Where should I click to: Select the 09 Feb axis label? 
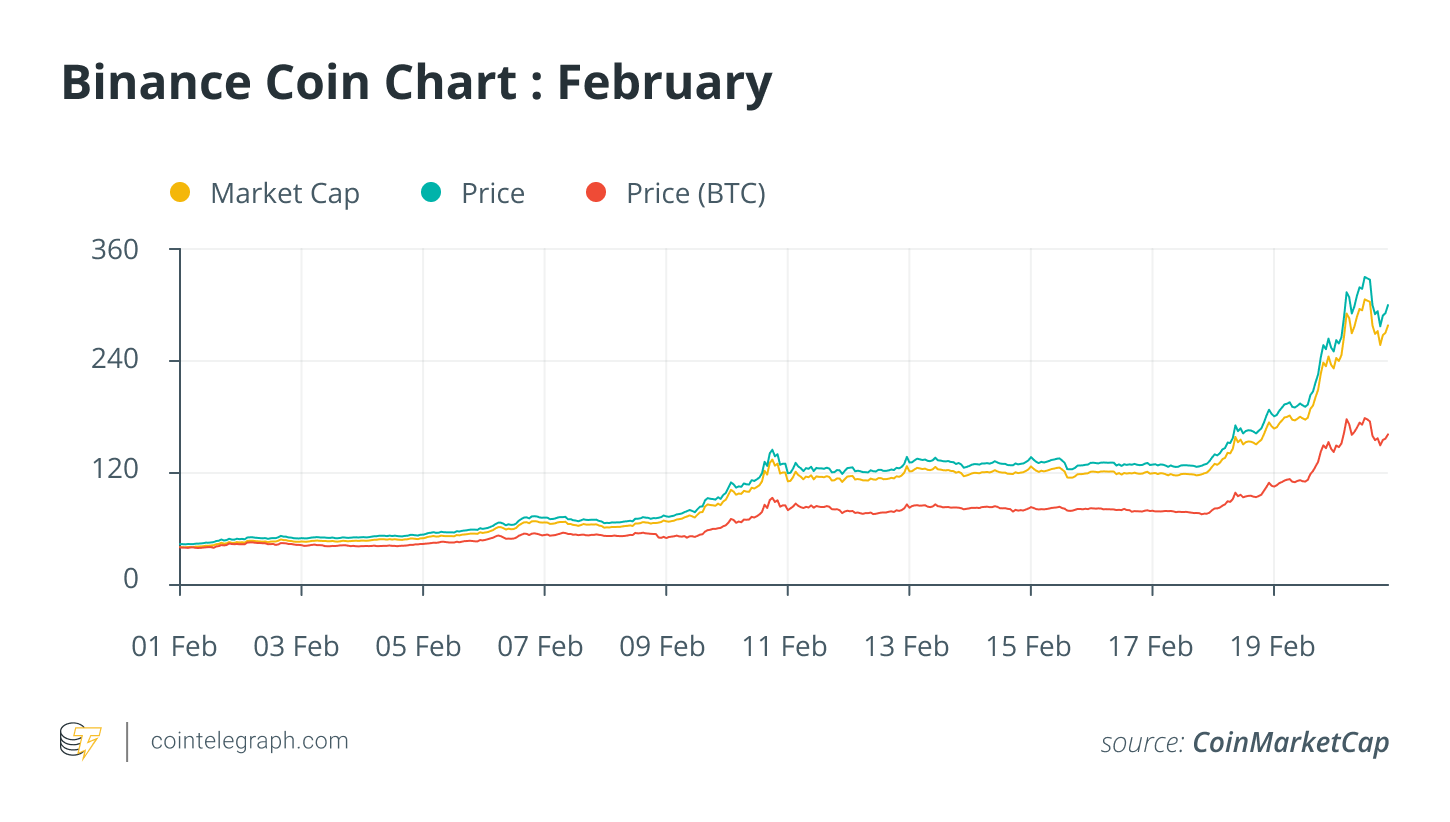click(662, 647)
